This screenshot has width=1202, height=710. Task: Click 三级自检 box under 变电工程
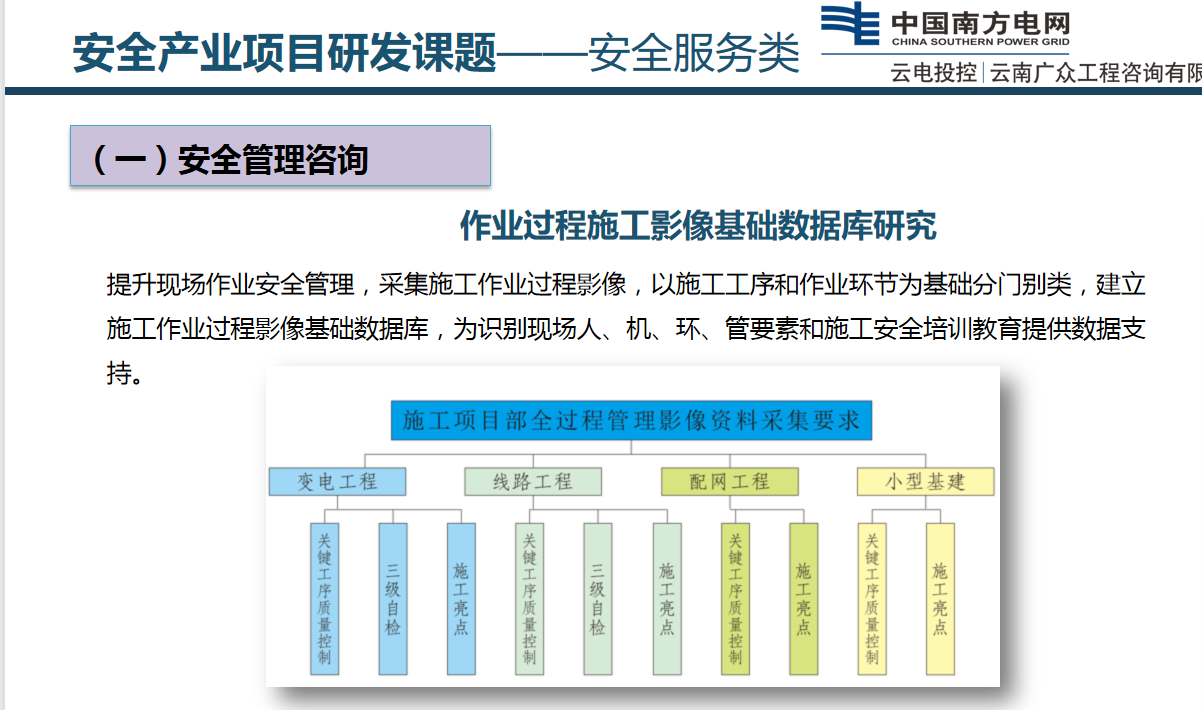pyautogui.click(x=393, y=598)
